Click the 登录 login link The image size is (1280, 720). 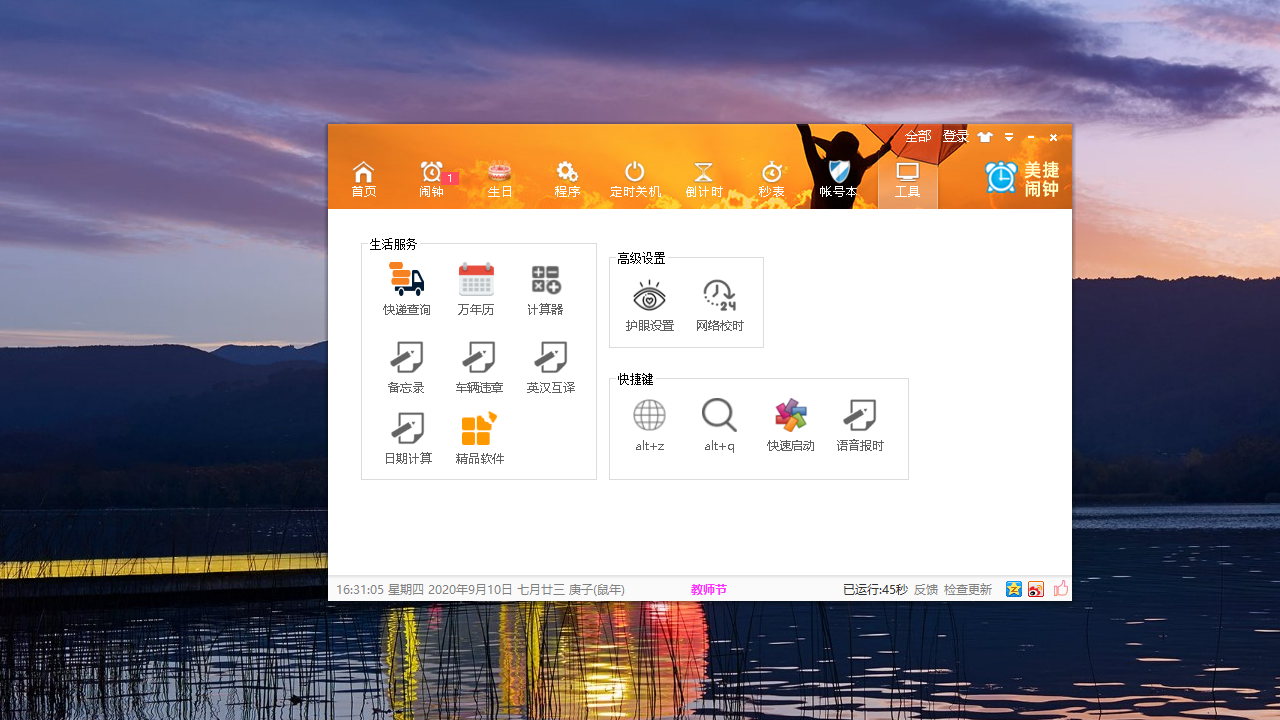pyautogui.click(x=955, y=136)
